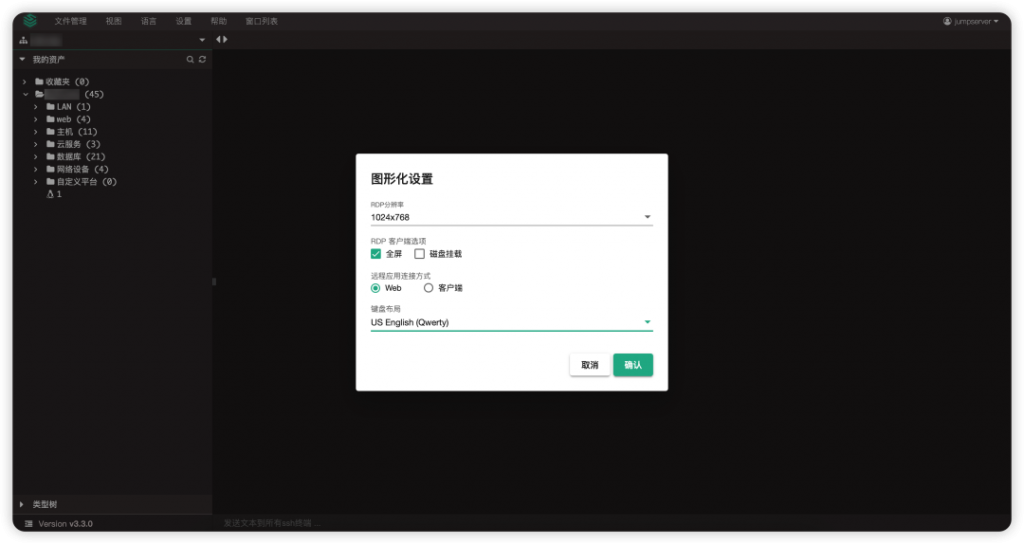Viewport: 1024px width, 544px height.
Task: Open the 语言 menu
Action: [x=149, y=22]
